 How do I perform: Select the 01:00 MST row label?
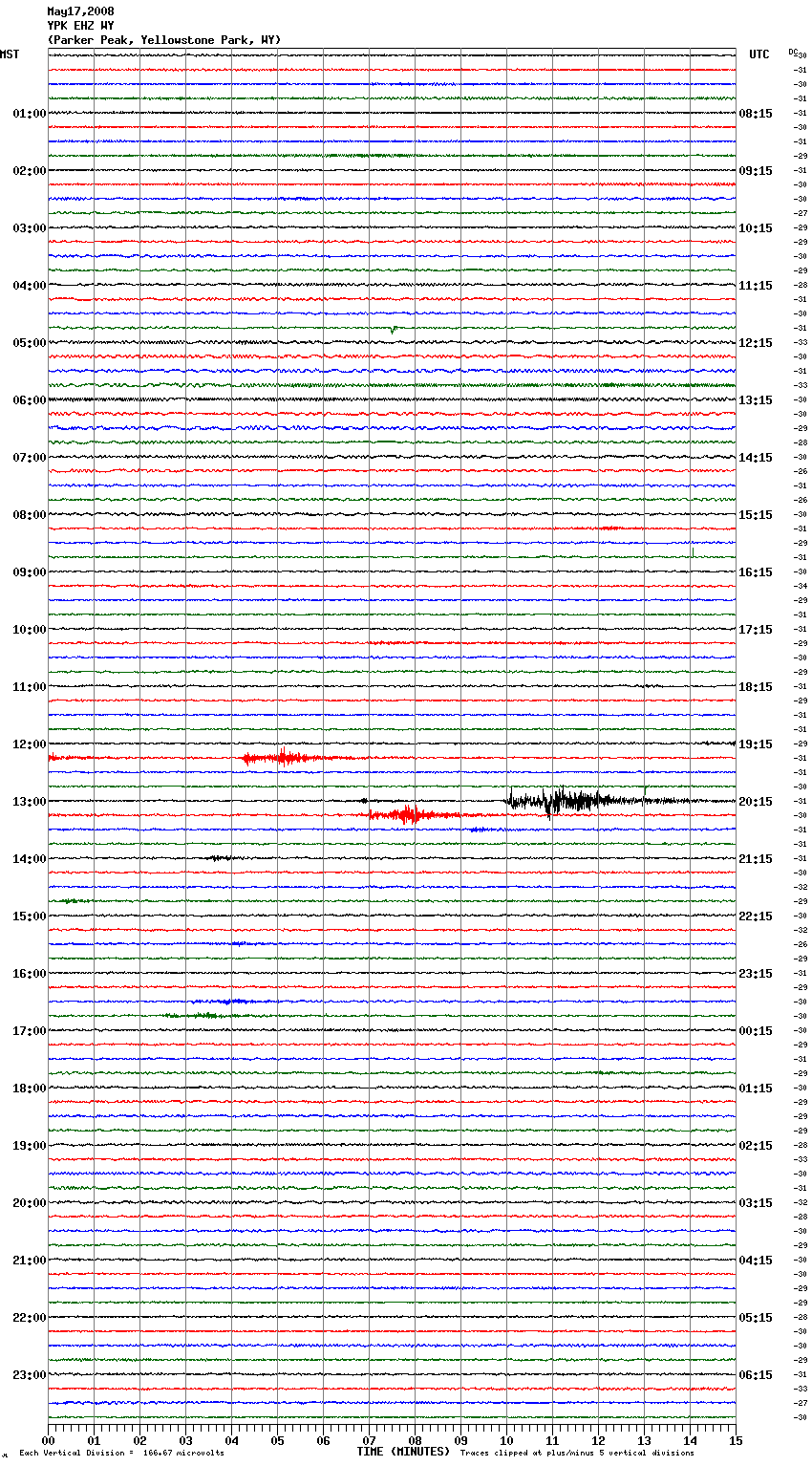30,114
